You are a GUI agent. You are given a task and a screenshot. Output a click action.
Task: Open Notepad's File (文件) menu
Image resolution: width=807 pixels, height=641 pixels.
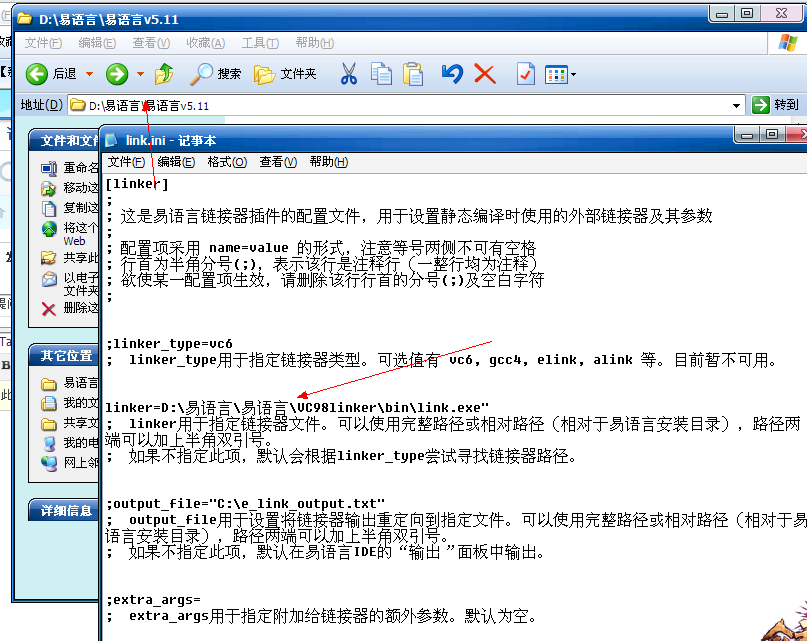tap(127, 162)
